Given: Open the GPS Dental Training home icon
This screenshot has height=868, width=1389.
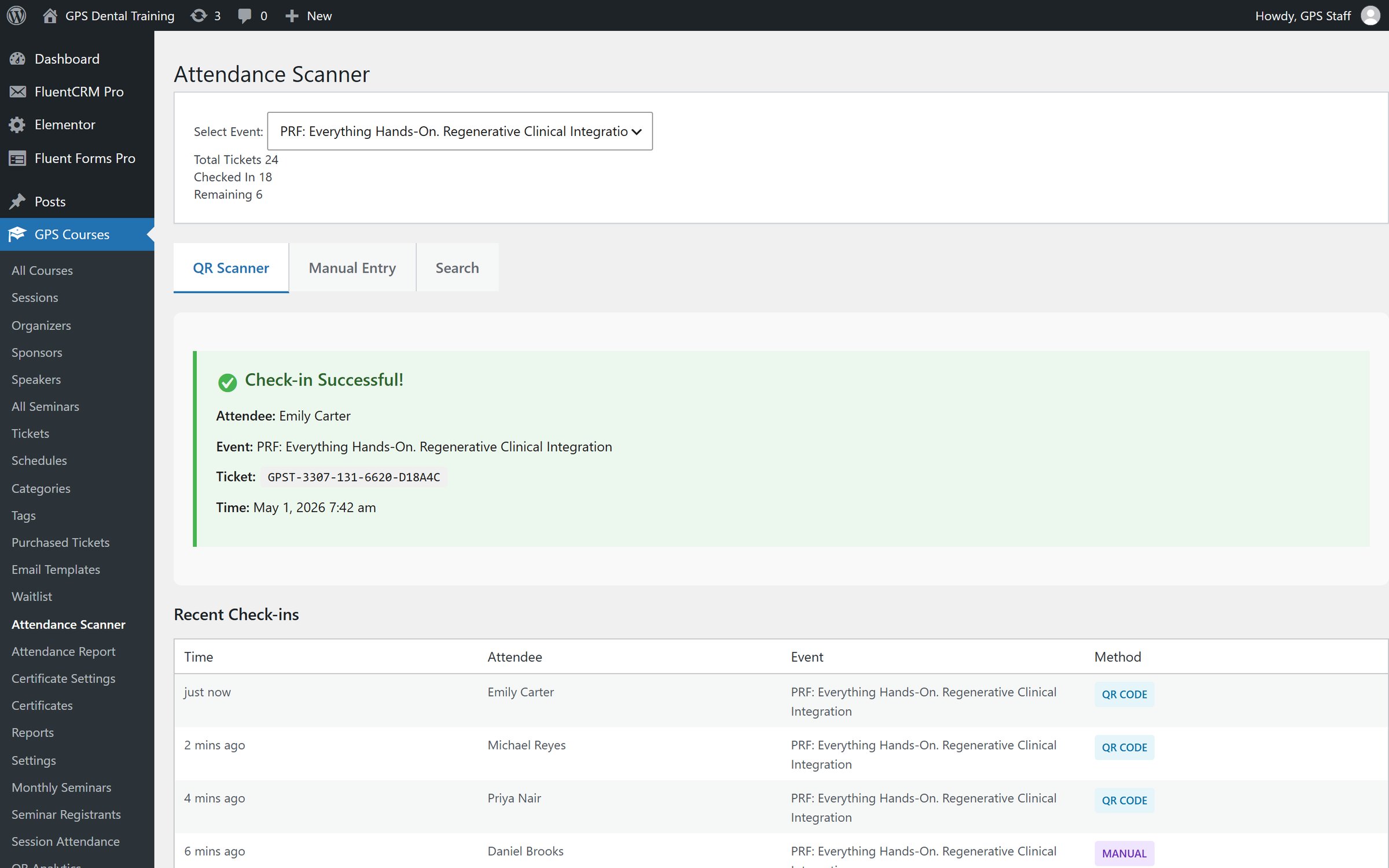Looking at the screenshot, I should click(50, 16).
